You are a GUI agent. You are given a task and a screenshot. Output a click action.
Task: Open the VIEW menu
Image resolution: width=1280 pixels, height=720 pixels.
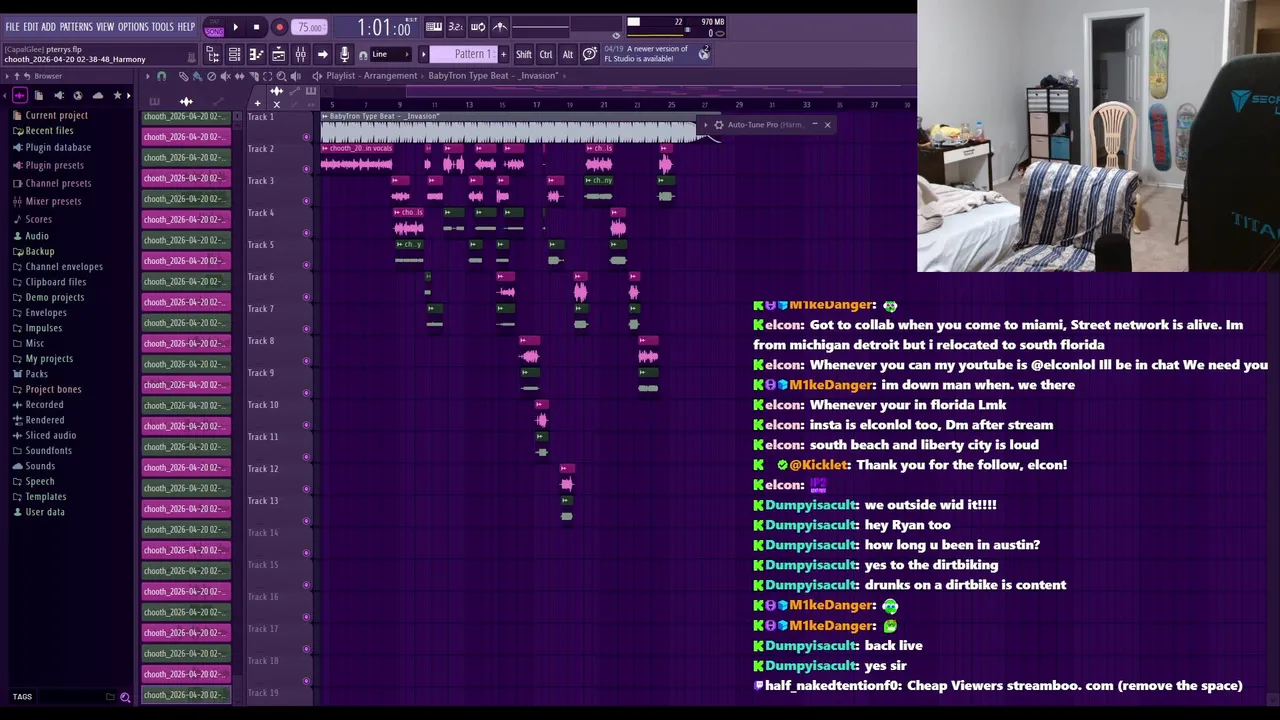pos(105,27)
